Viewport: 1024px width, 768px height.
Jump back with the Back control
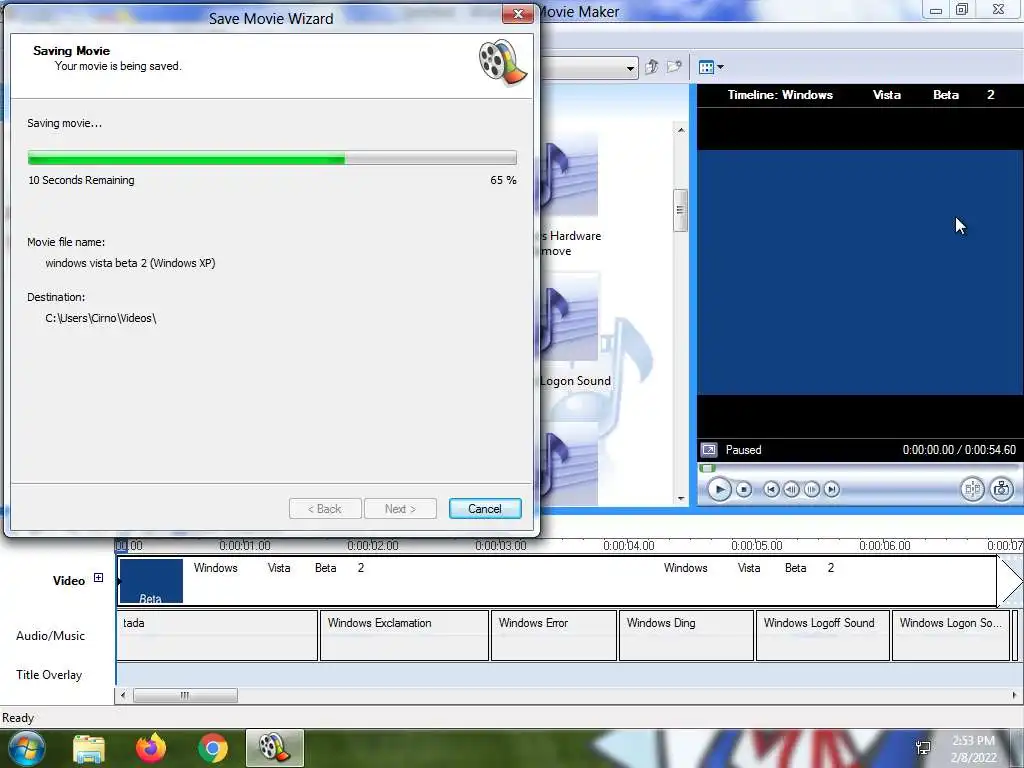771,489
